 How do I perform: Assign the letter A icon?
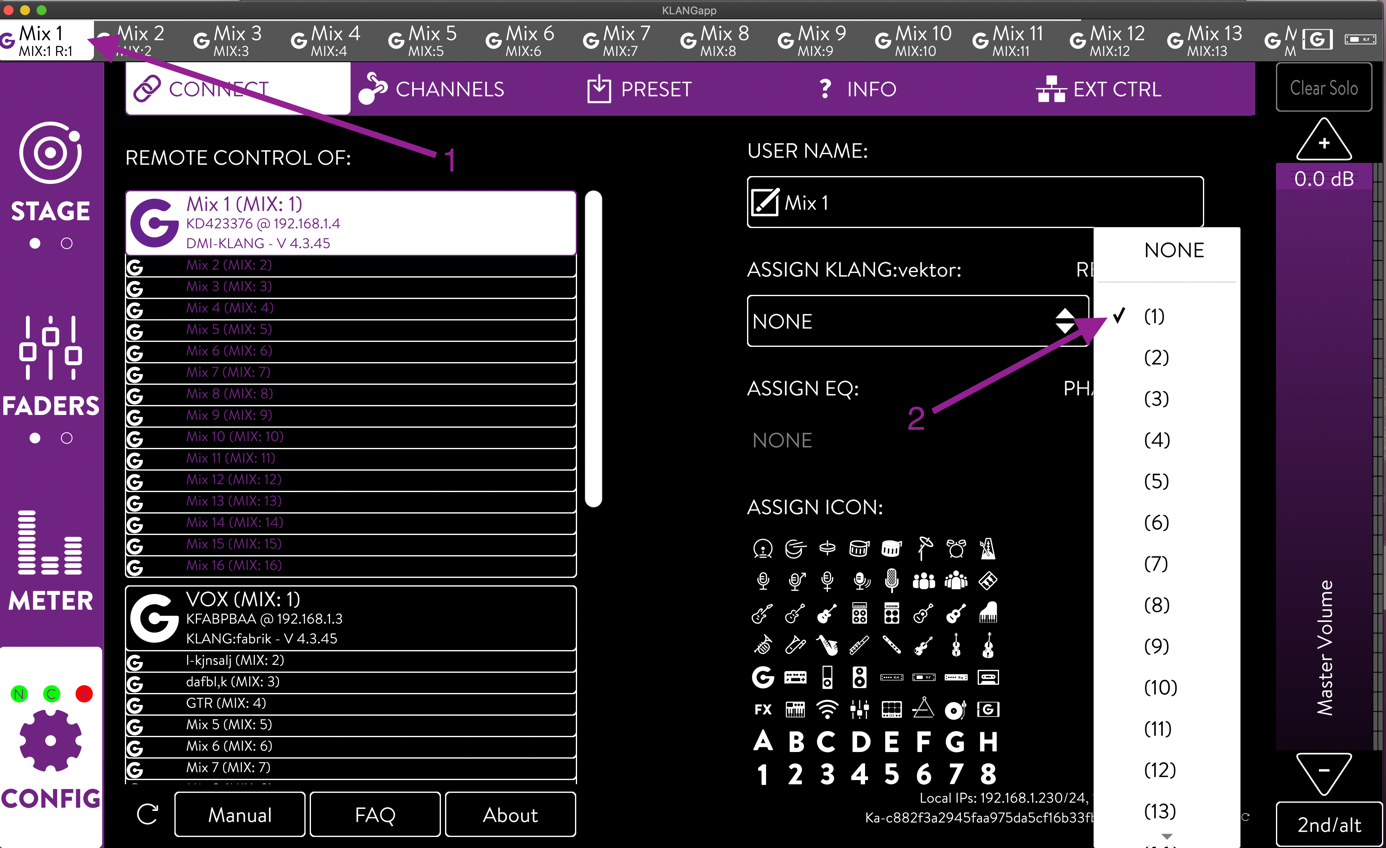point(763,742)
